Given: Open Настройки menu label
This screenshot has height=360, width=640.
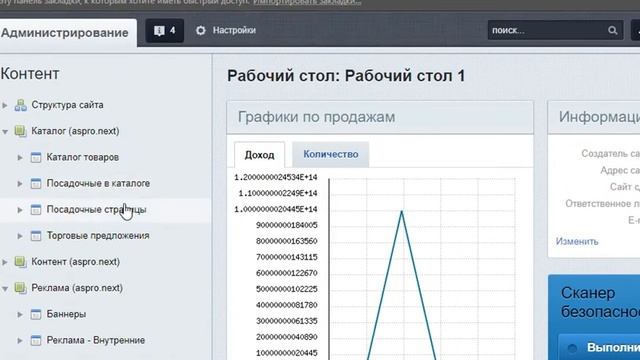Looking at the screenshot, I should (x=234, y=31).
